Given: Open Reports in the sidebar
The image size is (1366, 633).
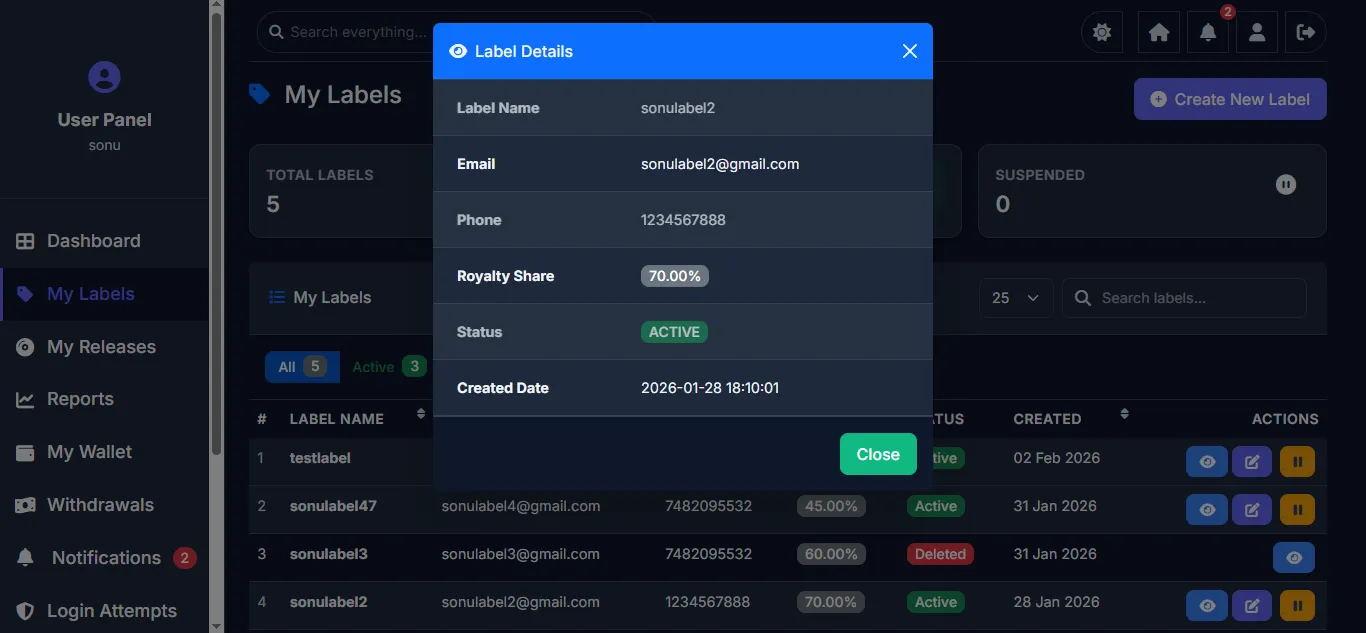Looking at the screenshot, I should click(x=104, y=399).
